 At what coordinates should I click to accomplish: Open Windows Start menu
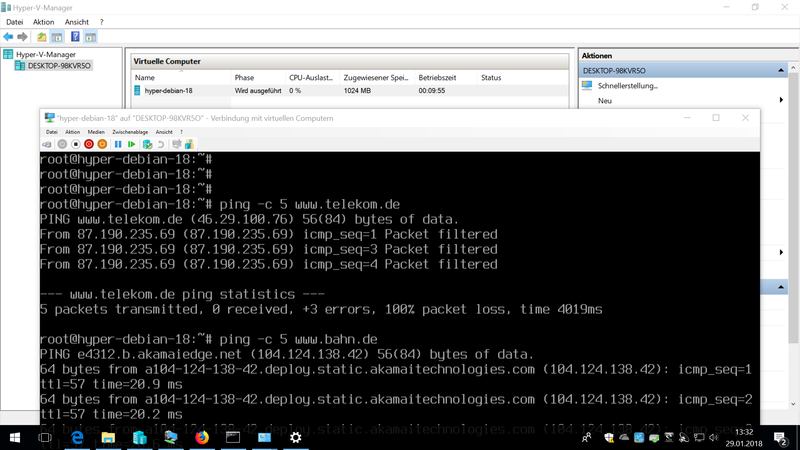click(x=15, y=438)
